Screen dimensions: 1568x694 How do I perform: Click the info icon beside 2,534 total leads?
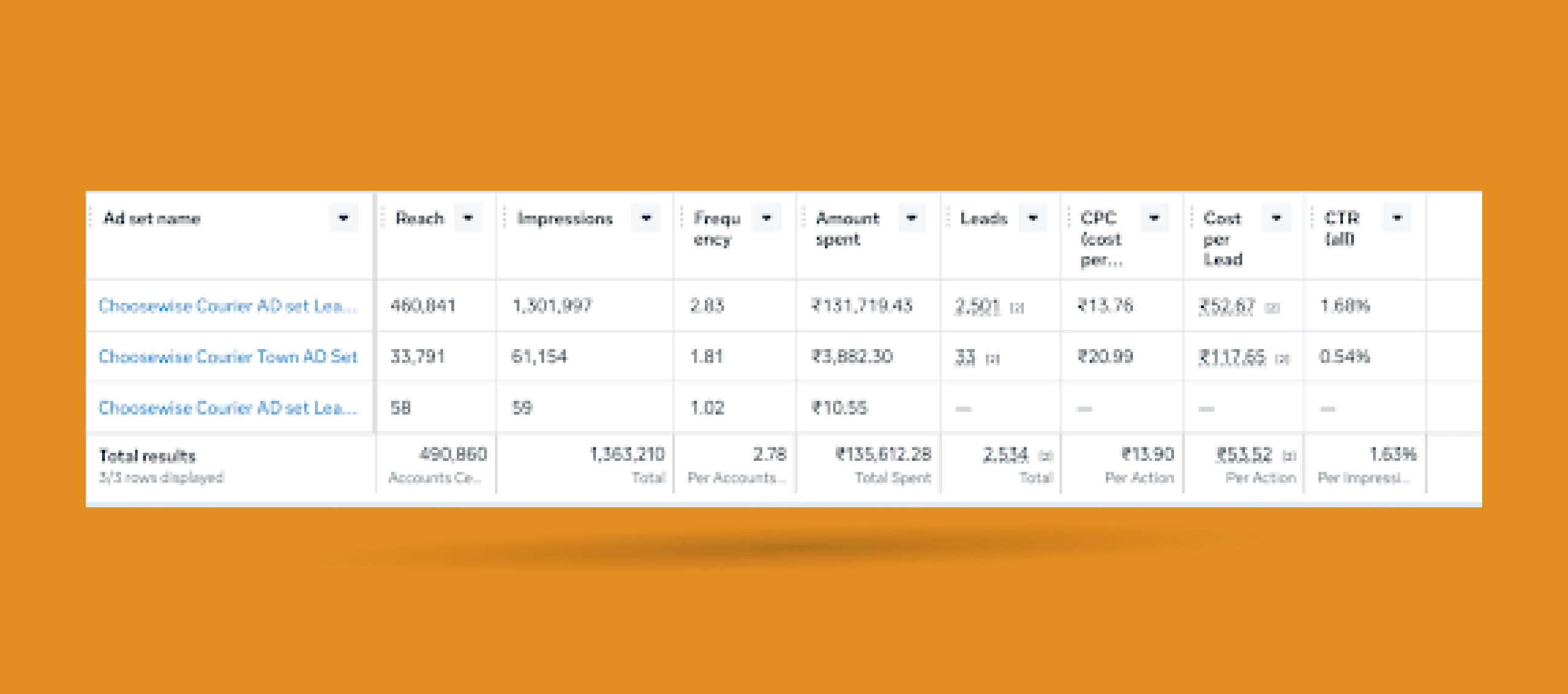[x=1046, y=456]
